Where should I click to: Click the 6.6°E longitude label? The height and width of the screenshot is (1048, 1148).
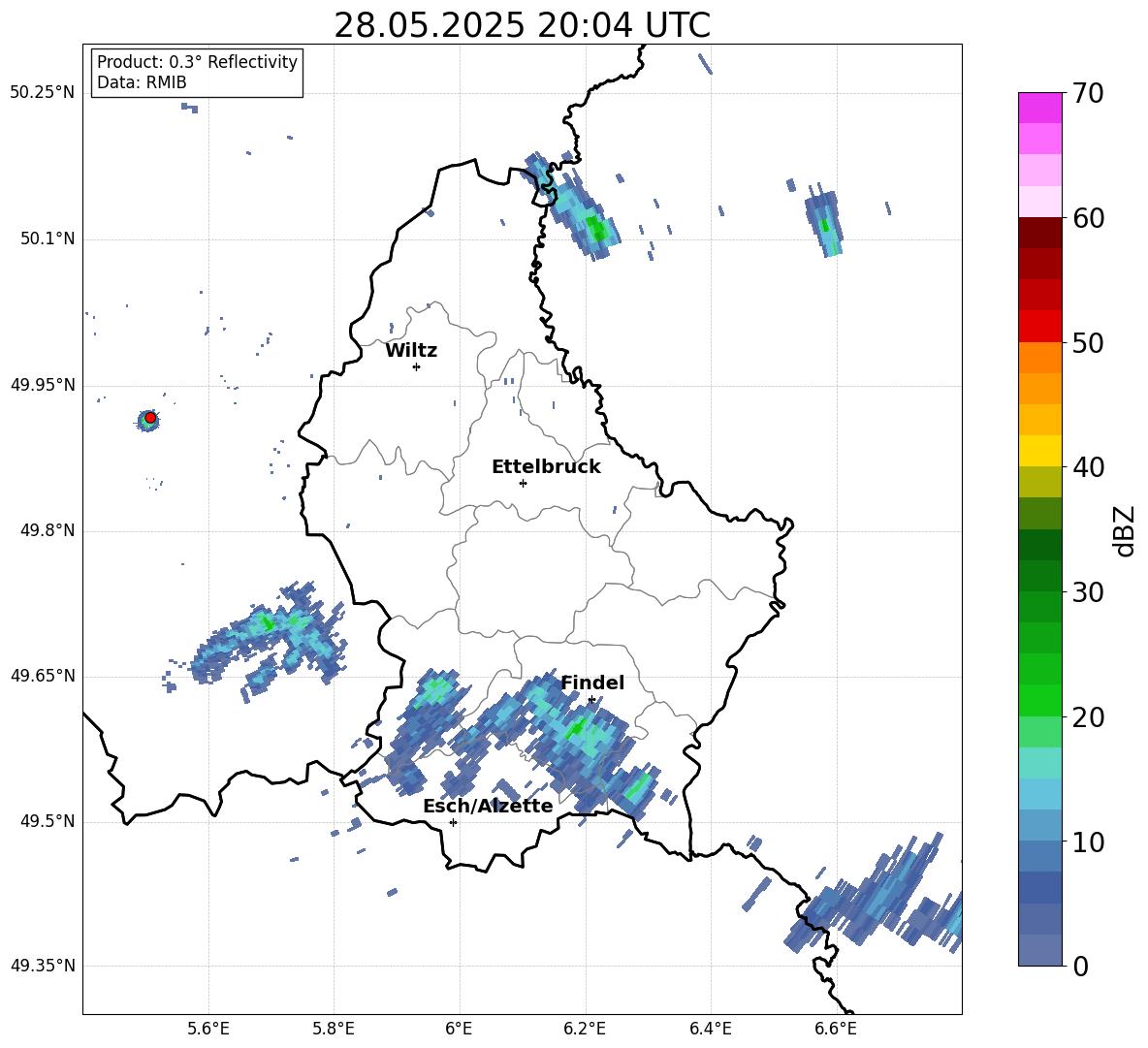tap(836, 1029)
